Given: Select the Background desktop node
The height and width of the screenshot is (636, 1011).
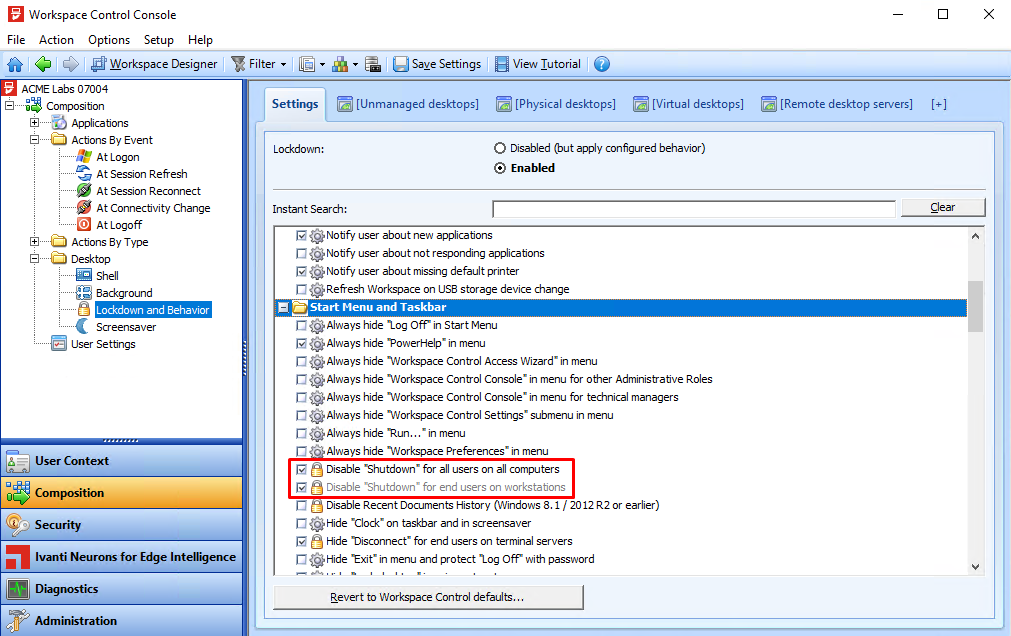Looking at the screenshot, I should tap(124, 293).
